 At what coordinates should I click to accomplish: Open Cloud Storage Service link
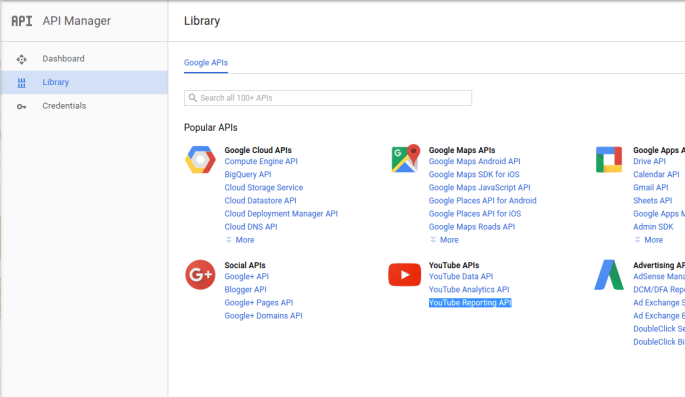click(263, 187)
